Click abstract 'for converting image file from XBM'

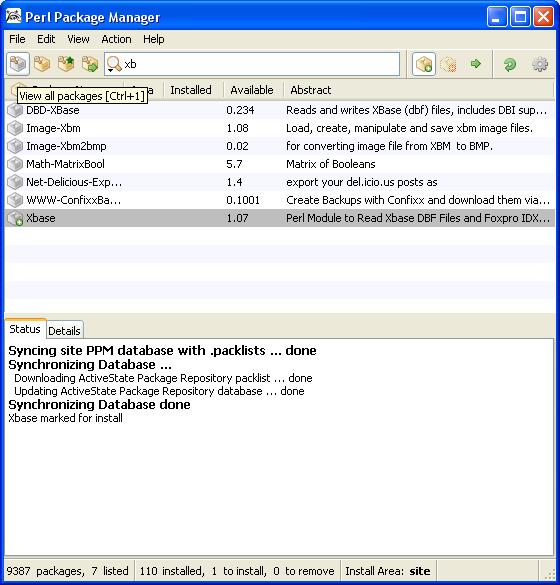point(390,146)
